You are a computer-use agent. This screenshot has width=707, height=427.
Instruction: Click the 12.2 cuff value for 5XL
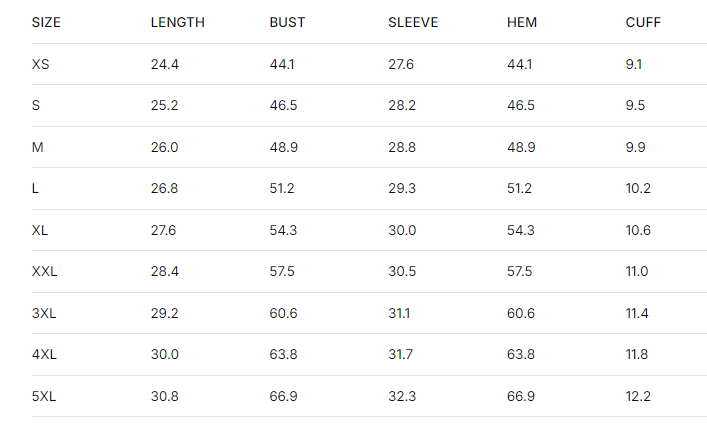tap(638, 396)
